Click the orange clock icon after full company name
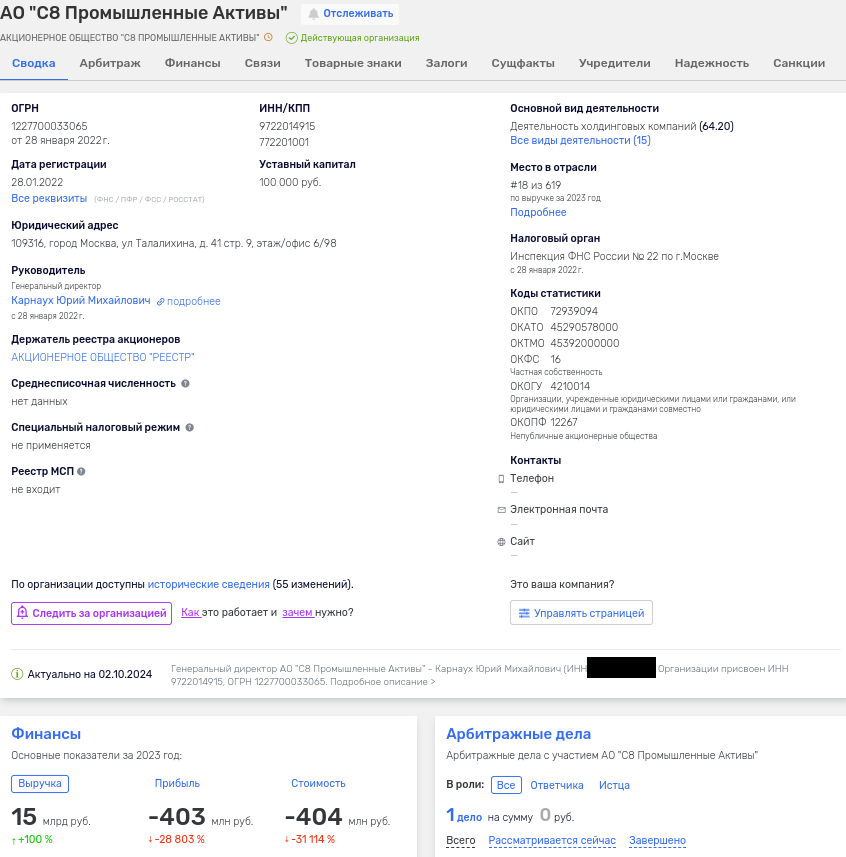 click(268, 37)
